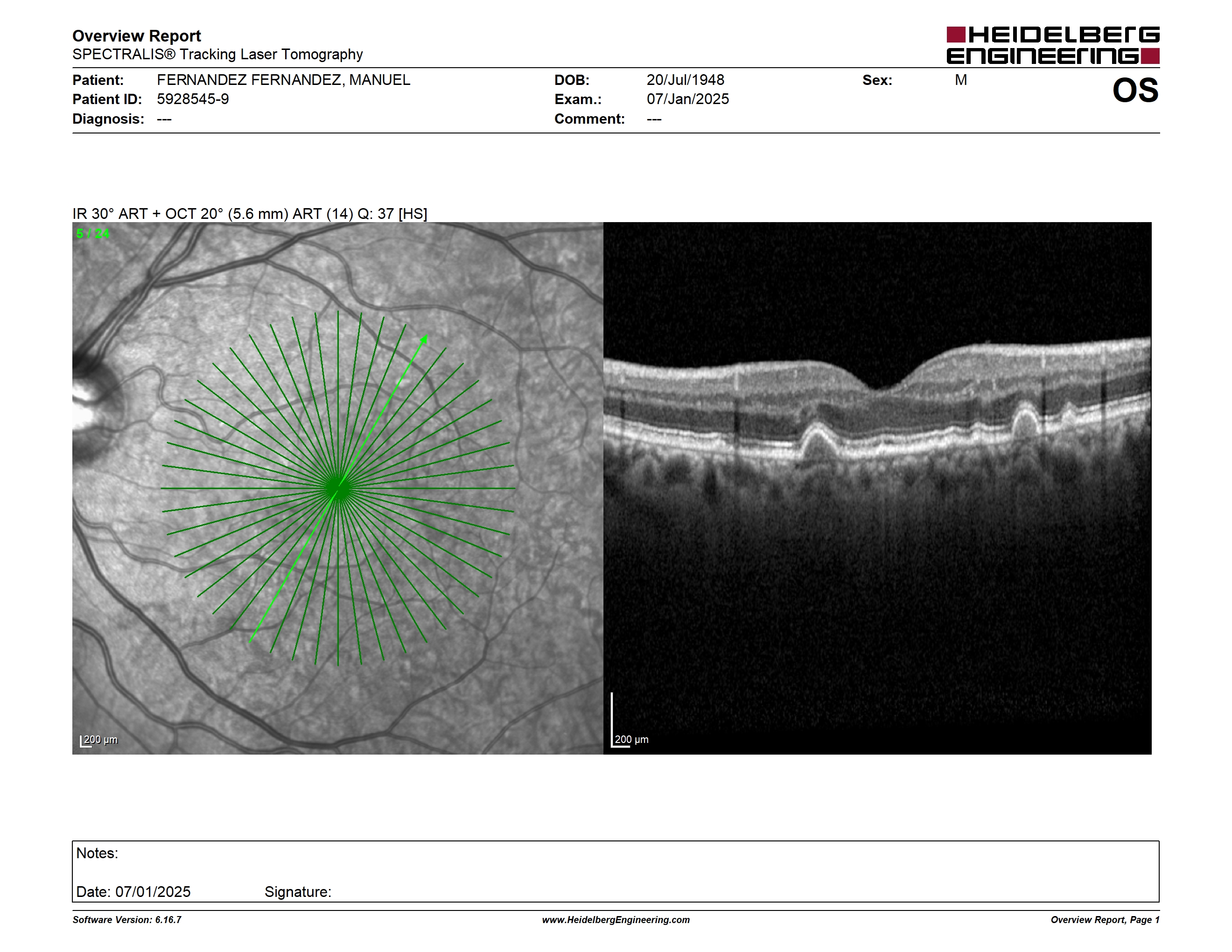
Task: Select patient name FERNANDEZ FERNANDEZ, MANUEL
Action: 283,80
